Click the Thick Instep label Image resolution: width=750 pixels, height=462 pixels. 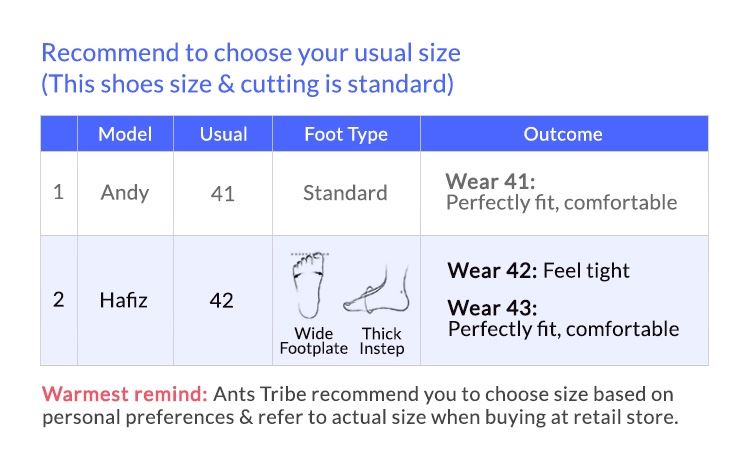[382, 341]
